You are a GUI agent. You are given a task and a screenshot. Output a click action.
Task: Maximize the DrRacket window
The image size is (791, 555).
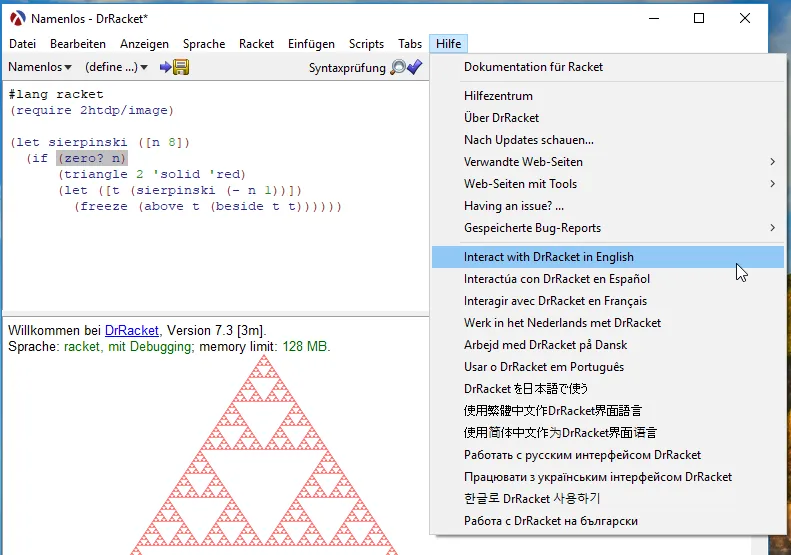coord(699,19)
